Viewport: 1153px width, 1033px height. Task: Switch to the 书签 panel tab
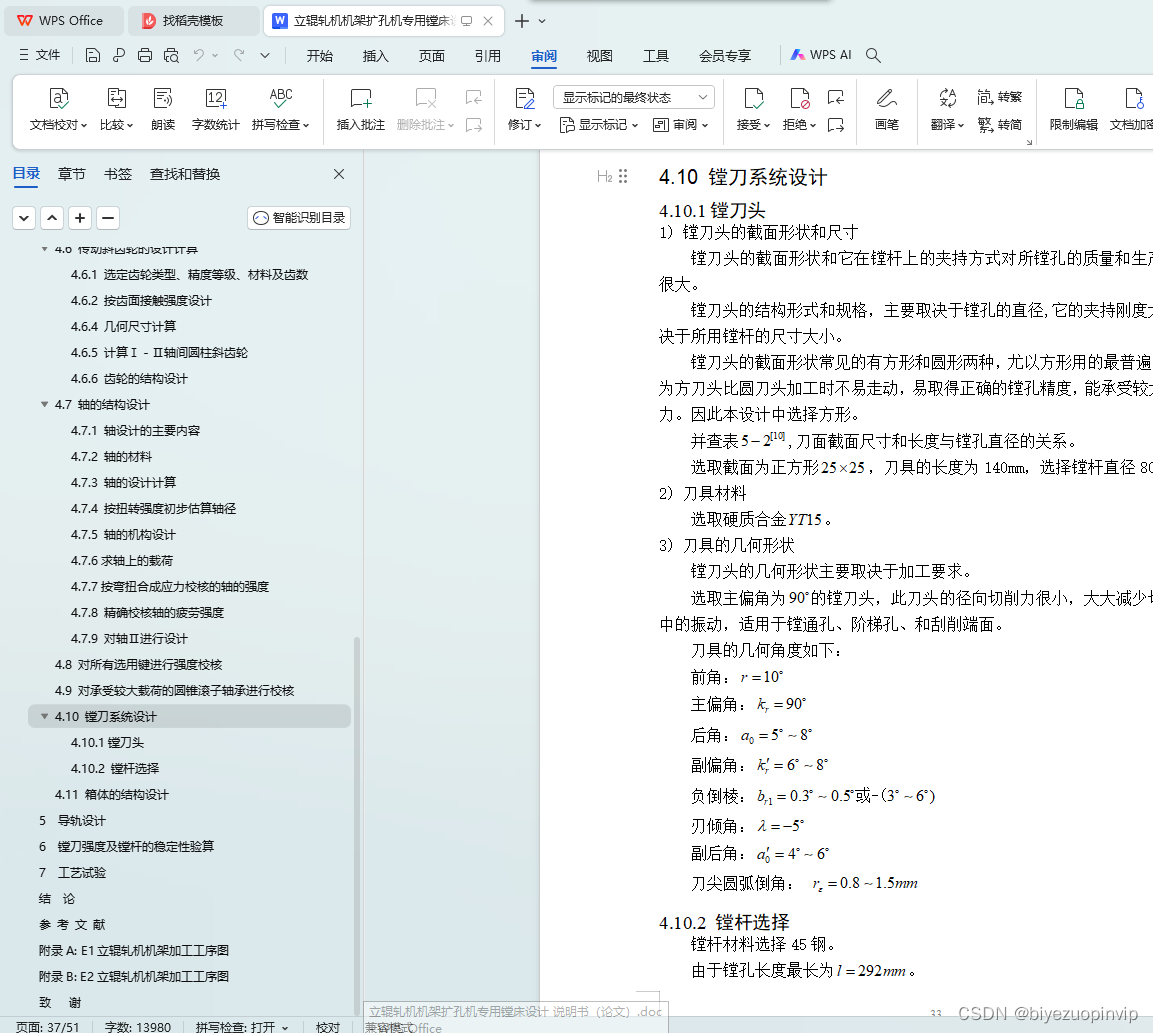118,174
